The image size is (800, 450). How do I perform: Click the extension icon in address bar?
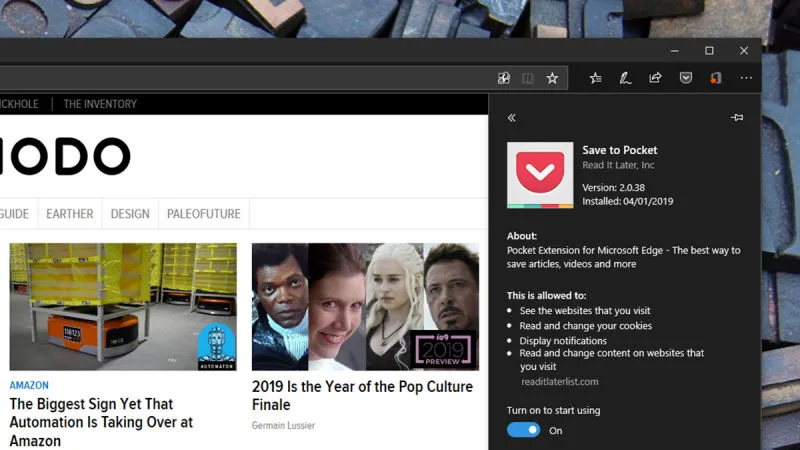pyautogui.click(x=504, y=78)
